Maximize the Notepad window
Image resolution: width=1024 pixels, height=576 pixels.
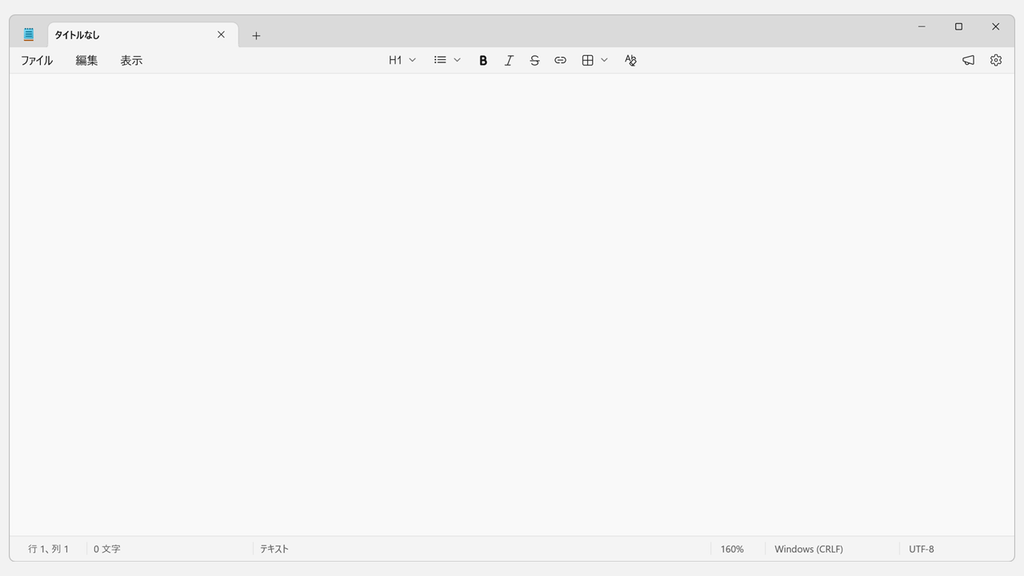pyautogui.click(x=959, y=27)
